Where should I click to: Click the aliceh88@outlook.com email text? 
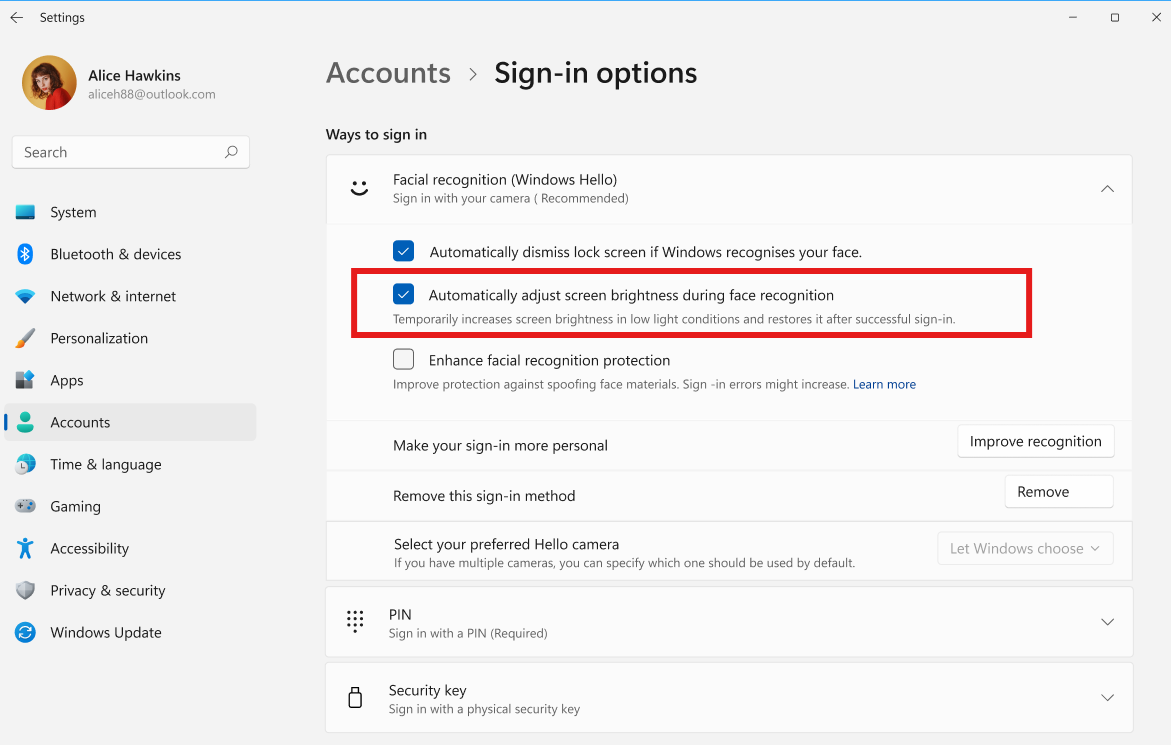(152, 95)
